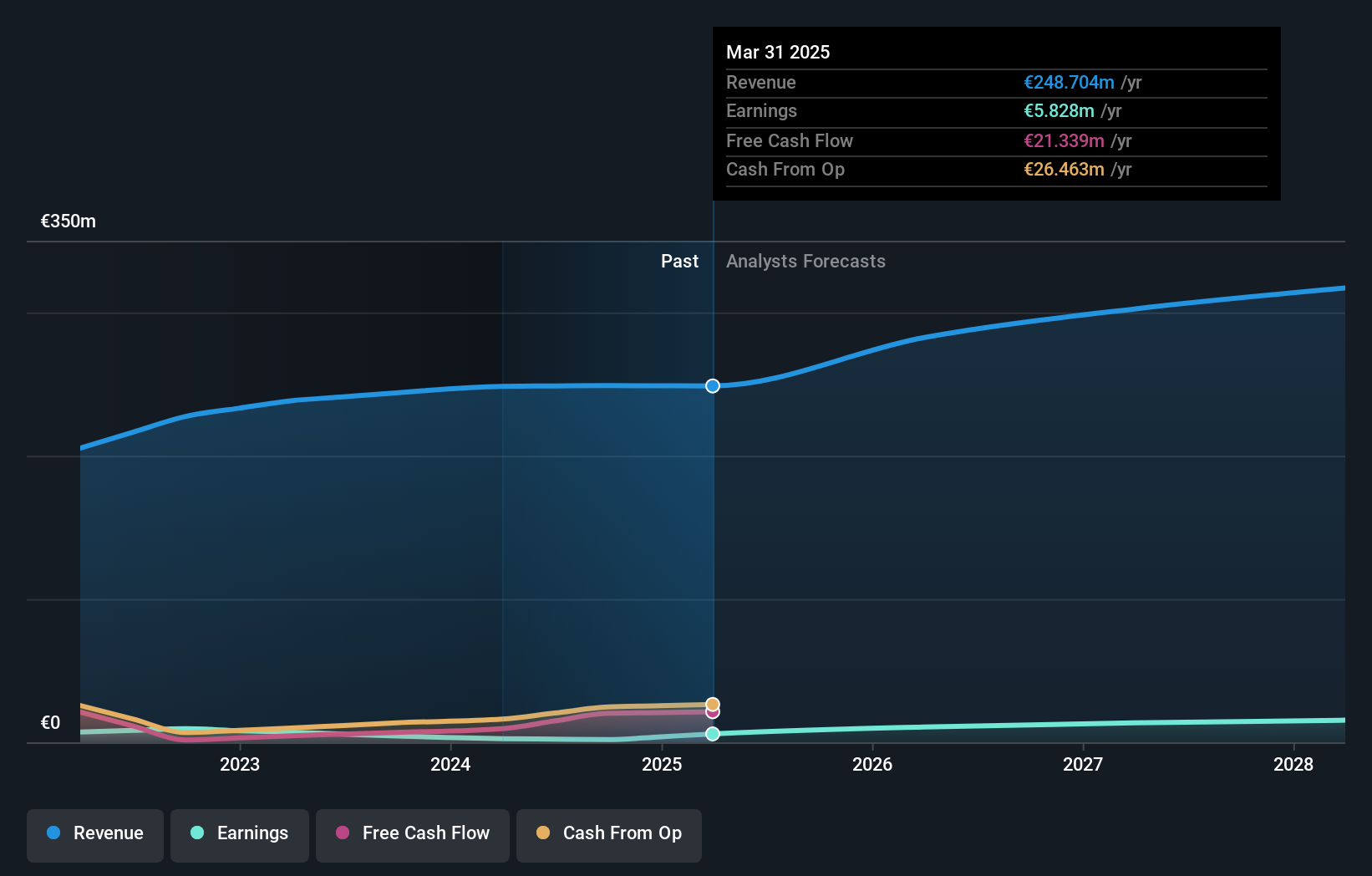Viewport: 1372px width, 876px height.
Task: Click the €5.828m earnings value
Action: tap(1059, 111)
